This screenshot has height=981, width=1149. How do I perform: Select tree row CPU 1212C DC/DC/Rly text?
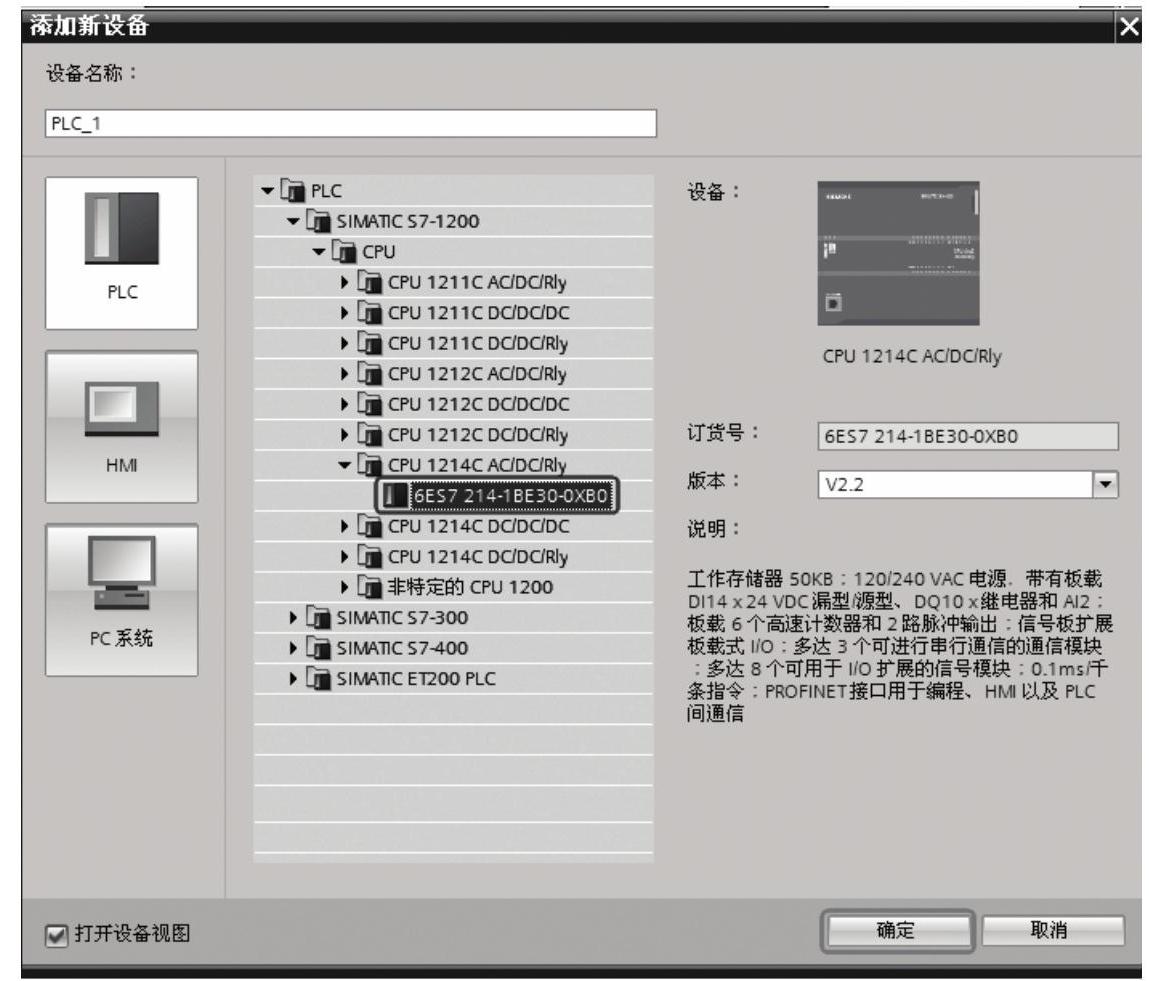point(478,435)
